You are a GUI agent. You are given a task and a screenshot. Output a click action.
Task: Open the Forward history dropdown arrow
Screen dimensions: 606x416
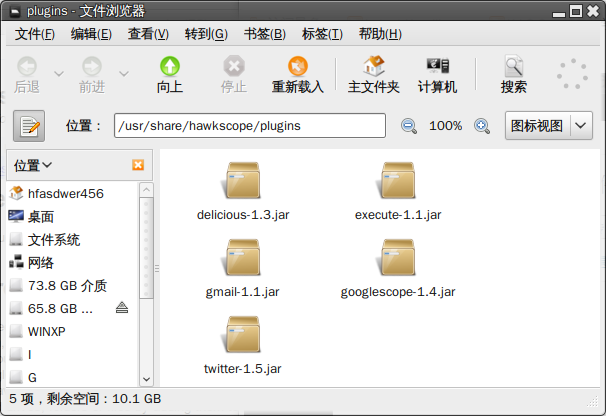click(124, 73)
